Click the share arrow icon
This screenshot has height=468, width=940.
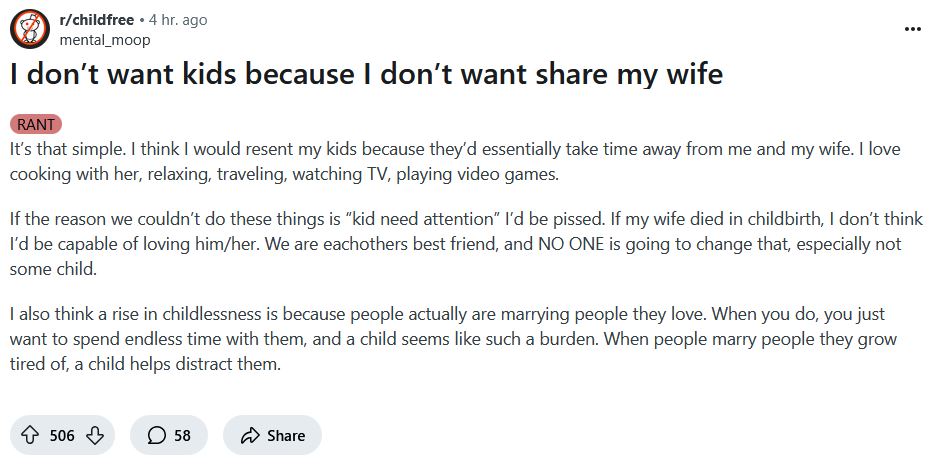coord(249,435)
